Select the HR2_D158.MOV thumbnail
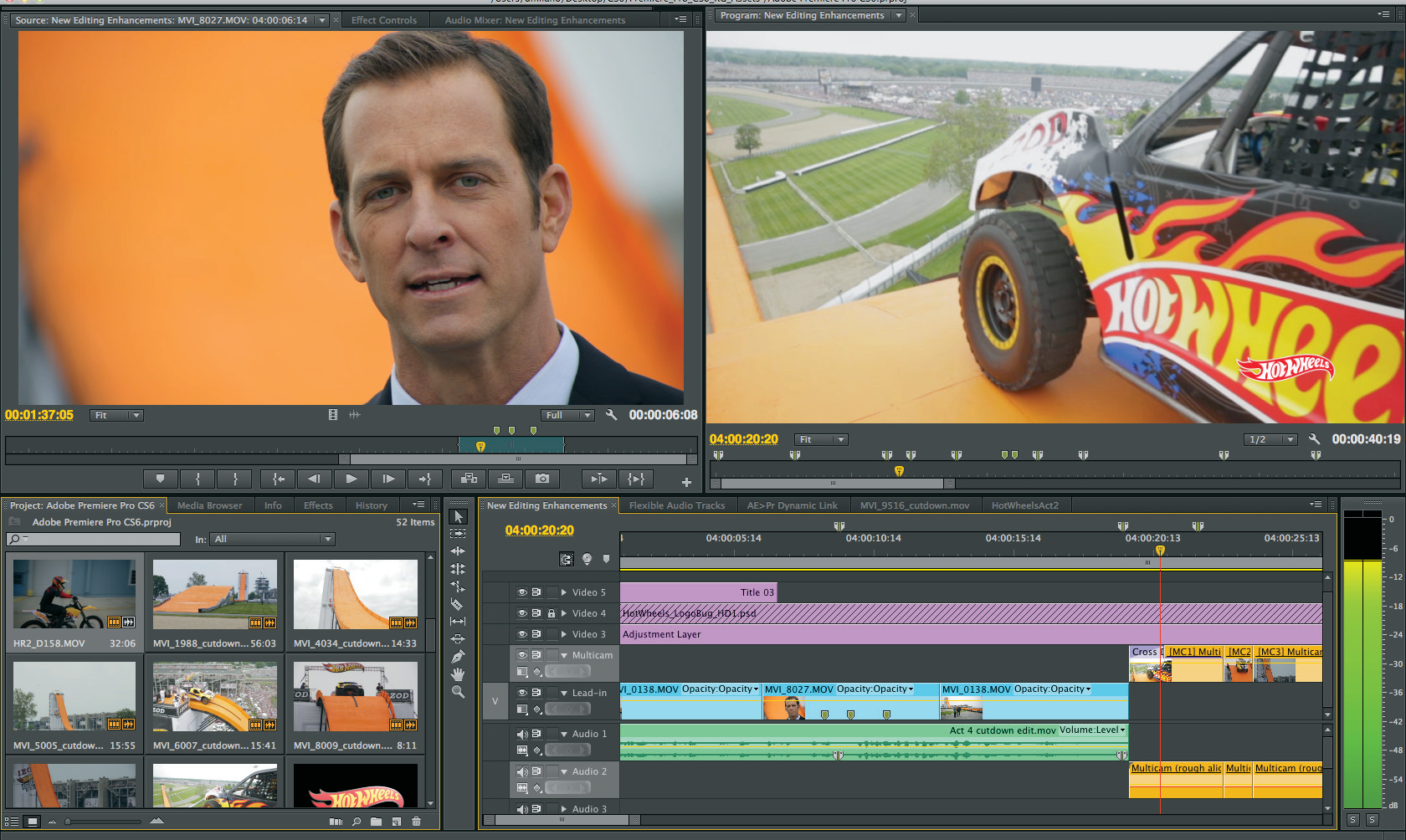The height and width of the screenshot is (840, 1406). coord(74,594)
